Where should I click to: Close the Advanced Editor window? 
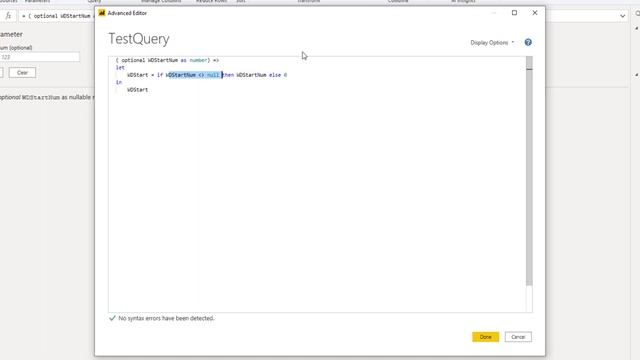point(535,13)
